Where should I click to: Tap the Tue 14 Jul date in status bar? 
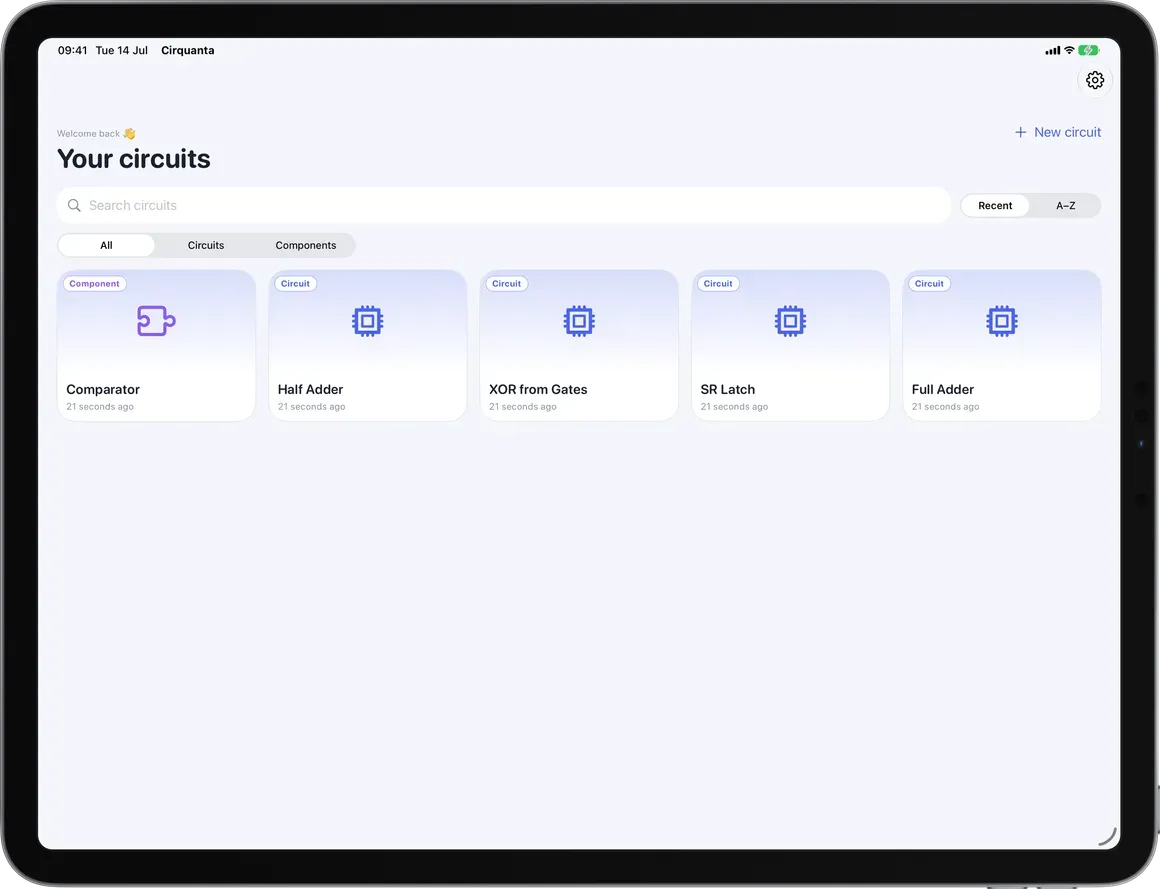pyautogui.click(x=121, y=50)
